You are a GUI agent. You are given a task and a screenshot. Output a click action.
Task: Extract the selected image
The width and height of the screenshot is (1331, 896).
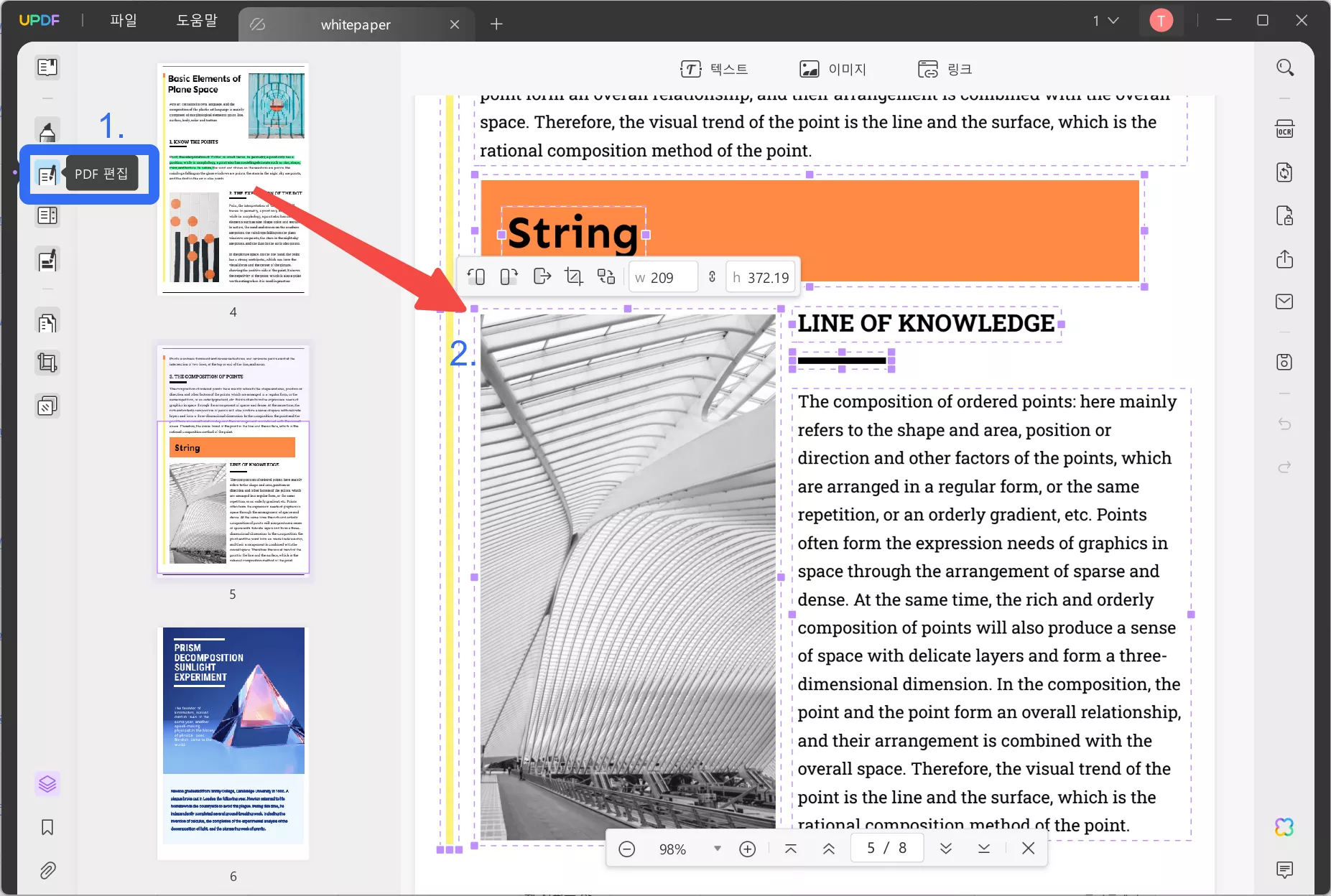point(542,277)
